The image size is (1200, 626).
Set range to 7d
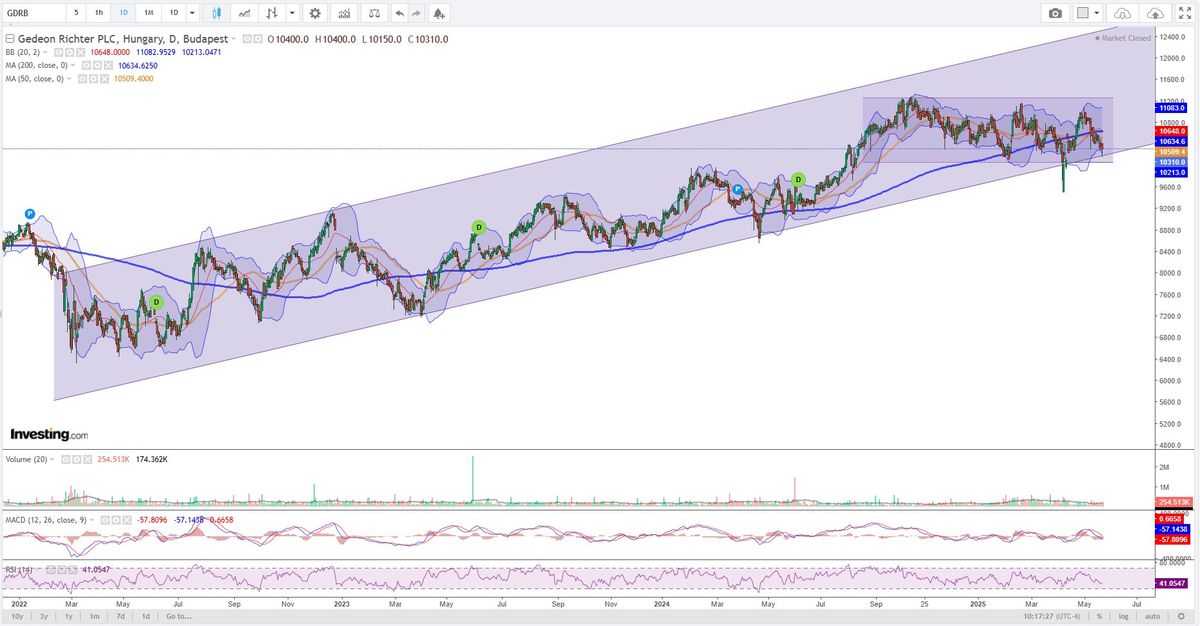click(120, 616)
